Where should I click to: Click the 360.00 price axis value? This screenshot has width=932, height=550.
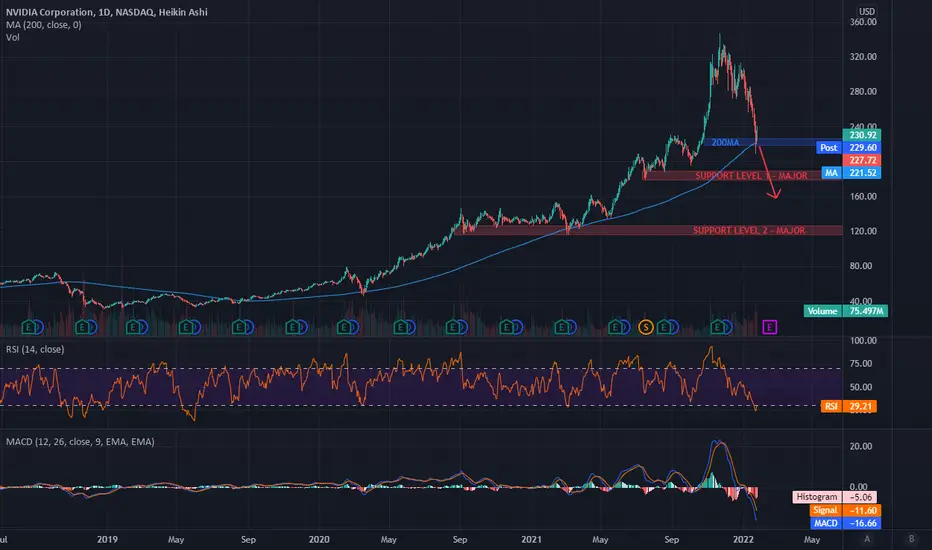point(863,22)
